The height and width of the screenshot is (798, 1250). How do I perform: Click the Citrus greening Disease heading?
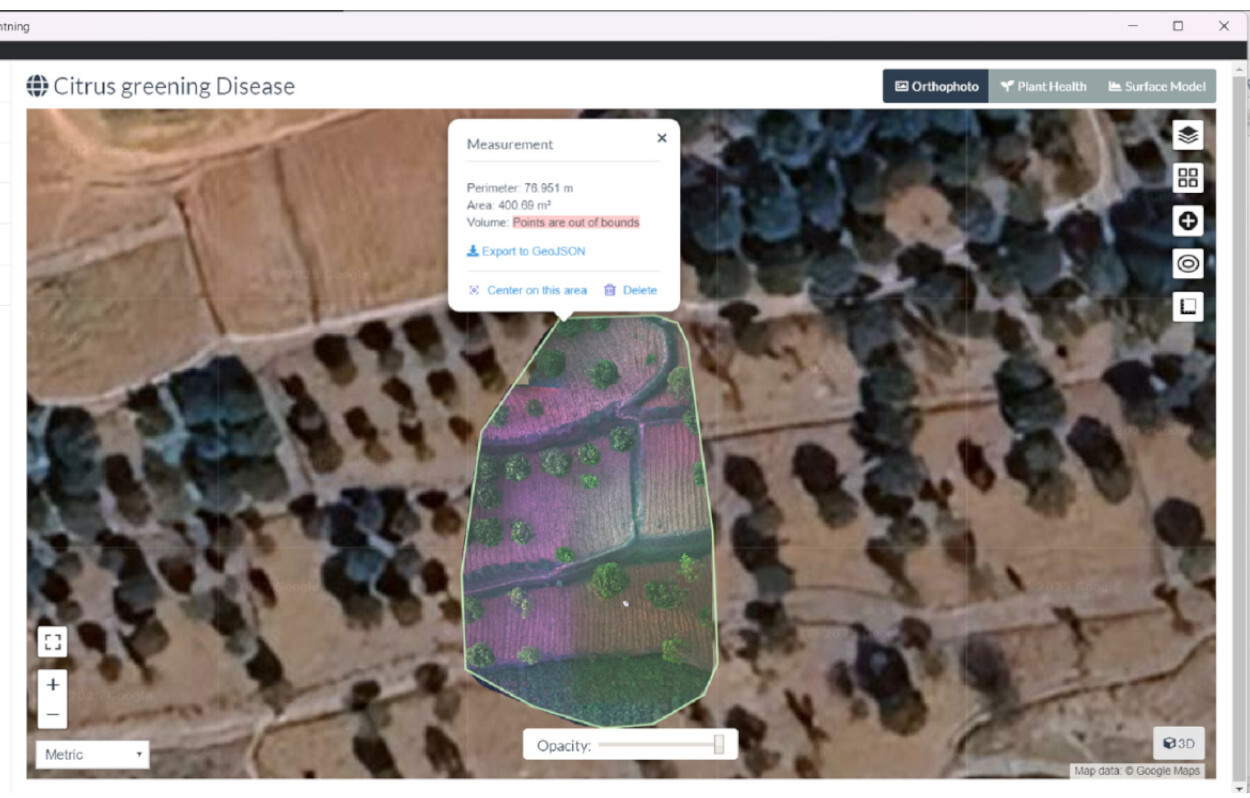174,86
